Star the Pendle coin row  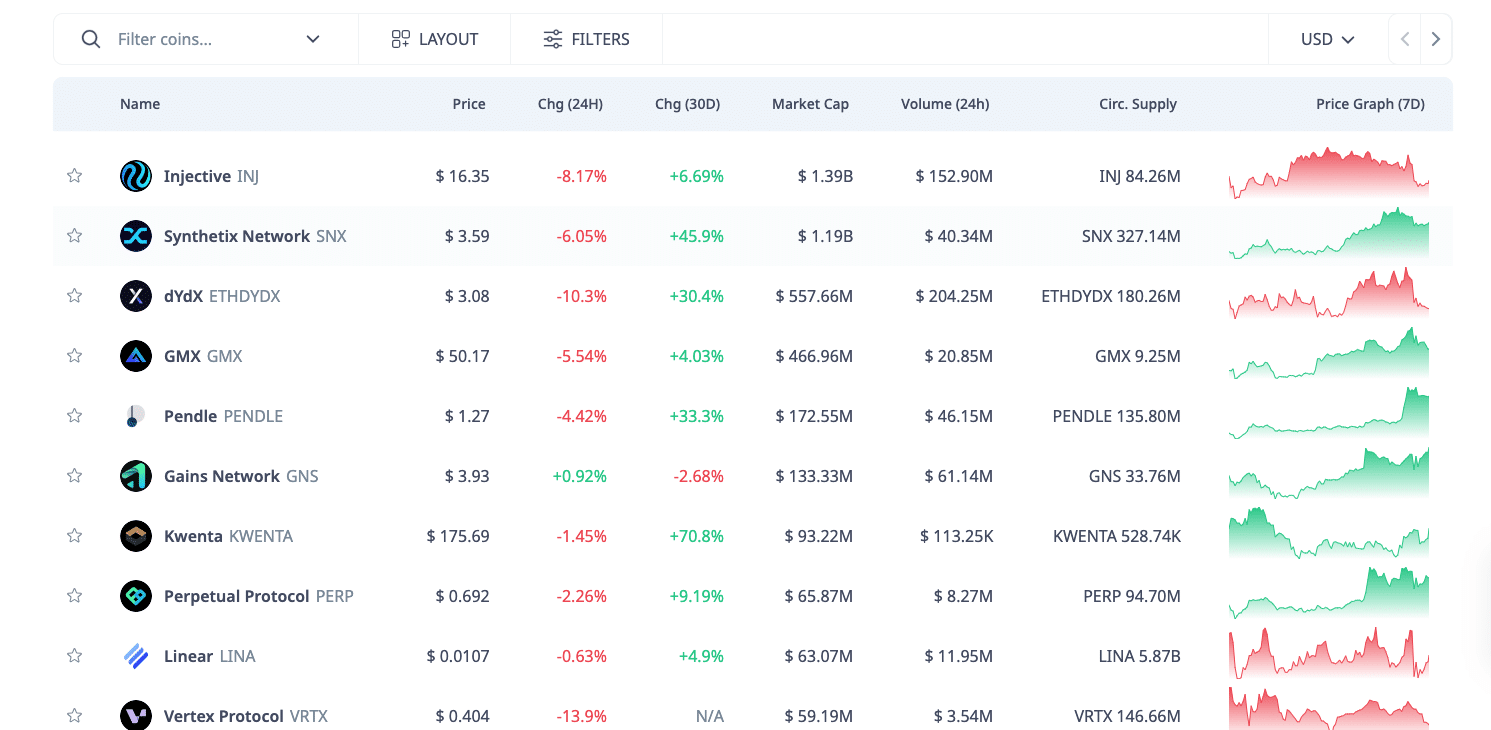(74, 416)
